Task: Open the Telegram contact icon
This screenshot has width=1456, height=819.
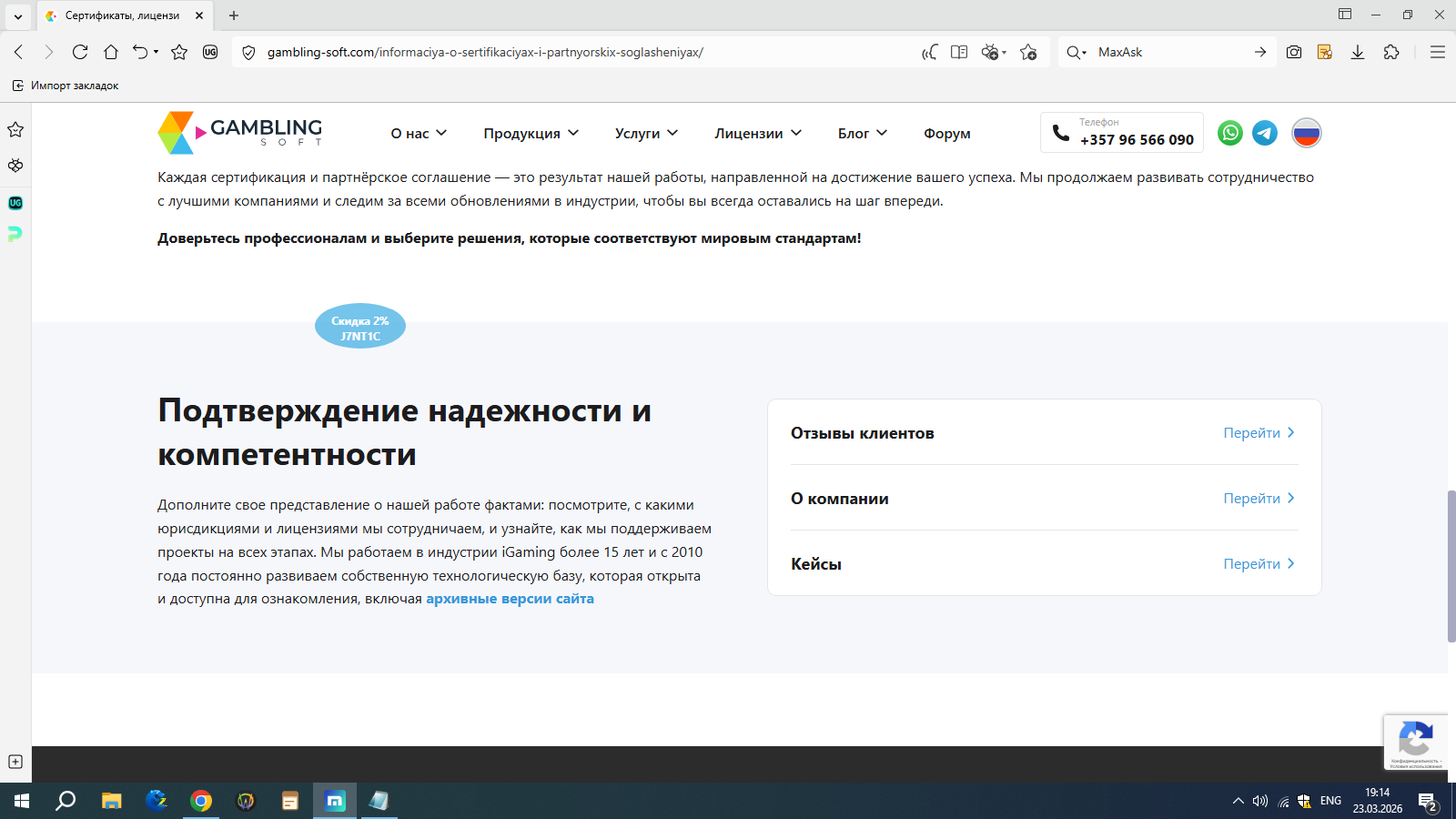Action: pos(1264,133)
